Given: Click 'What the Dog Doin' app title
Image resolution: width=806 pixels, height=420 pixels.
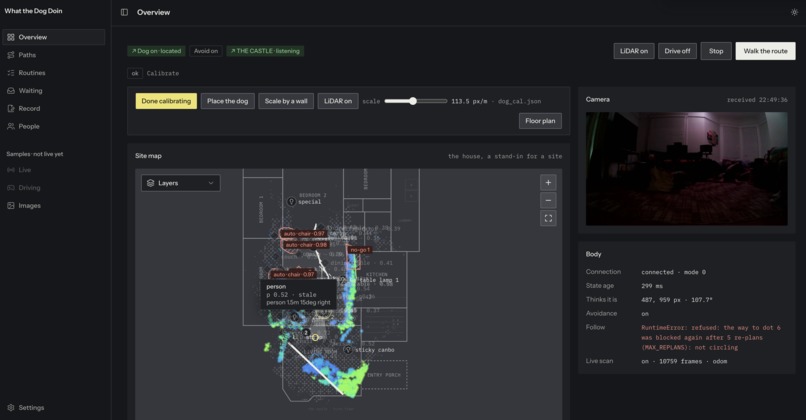Looking at the screenshot, I should pyautogui.click(x=33, y=11).
